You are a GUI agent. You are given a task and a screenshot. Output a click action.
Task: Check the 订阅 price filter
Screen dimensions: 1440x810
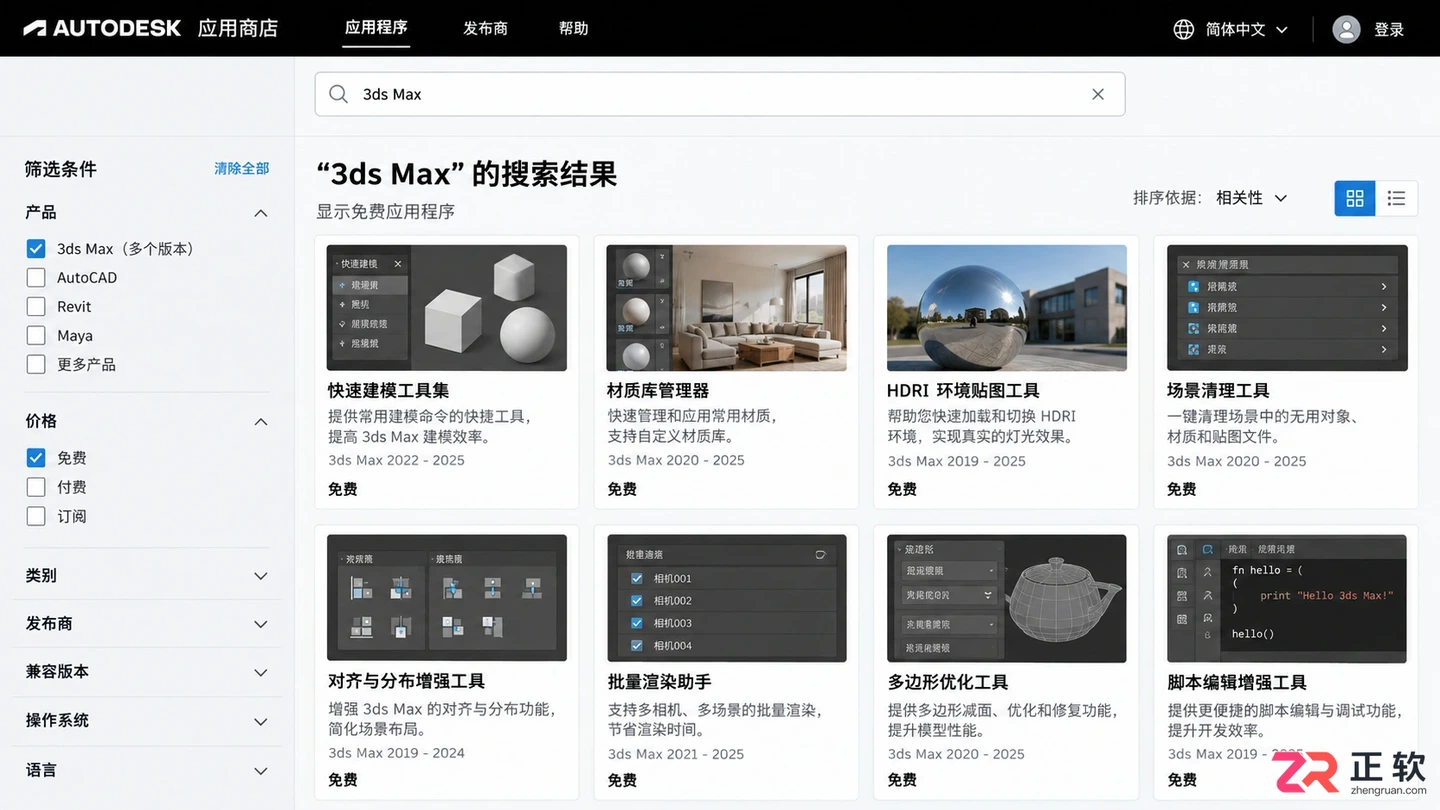tap(36, 516)
